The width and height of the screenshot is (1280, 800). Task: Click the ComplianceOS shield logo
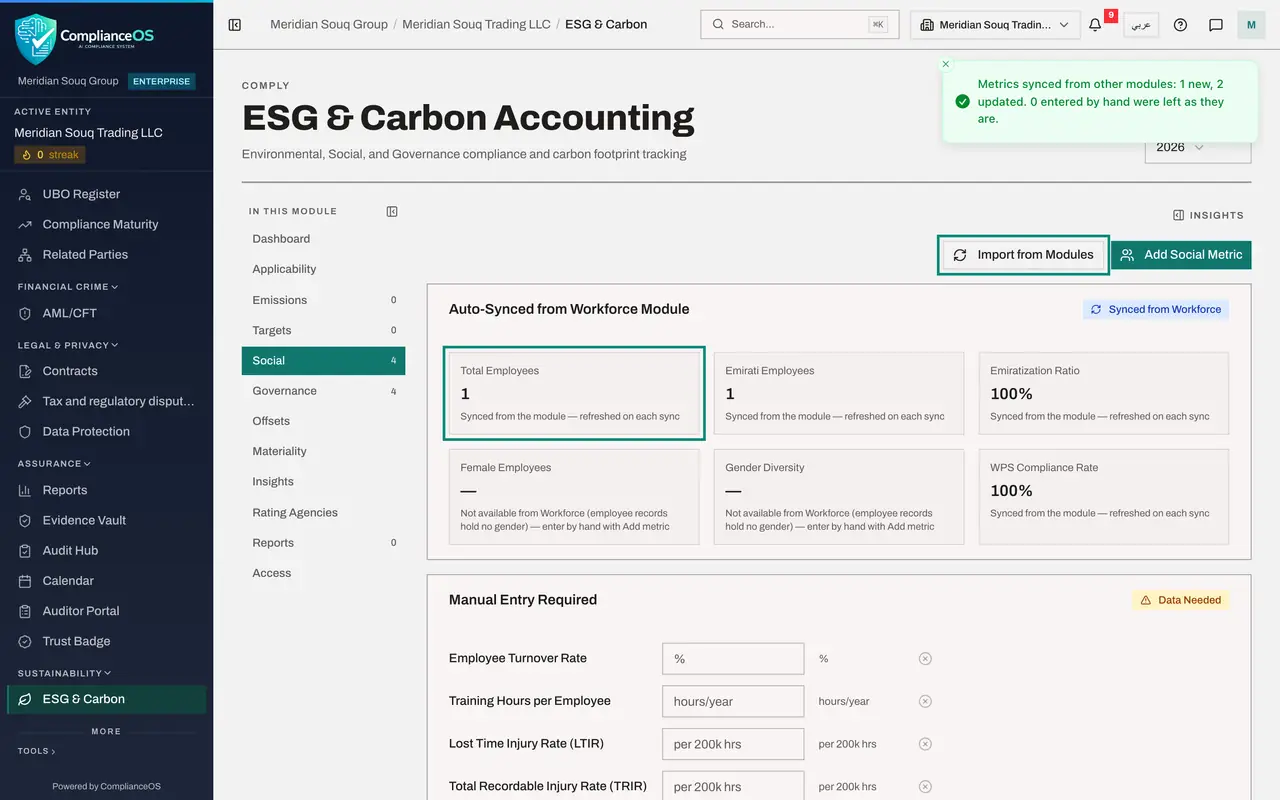[35, 38]
